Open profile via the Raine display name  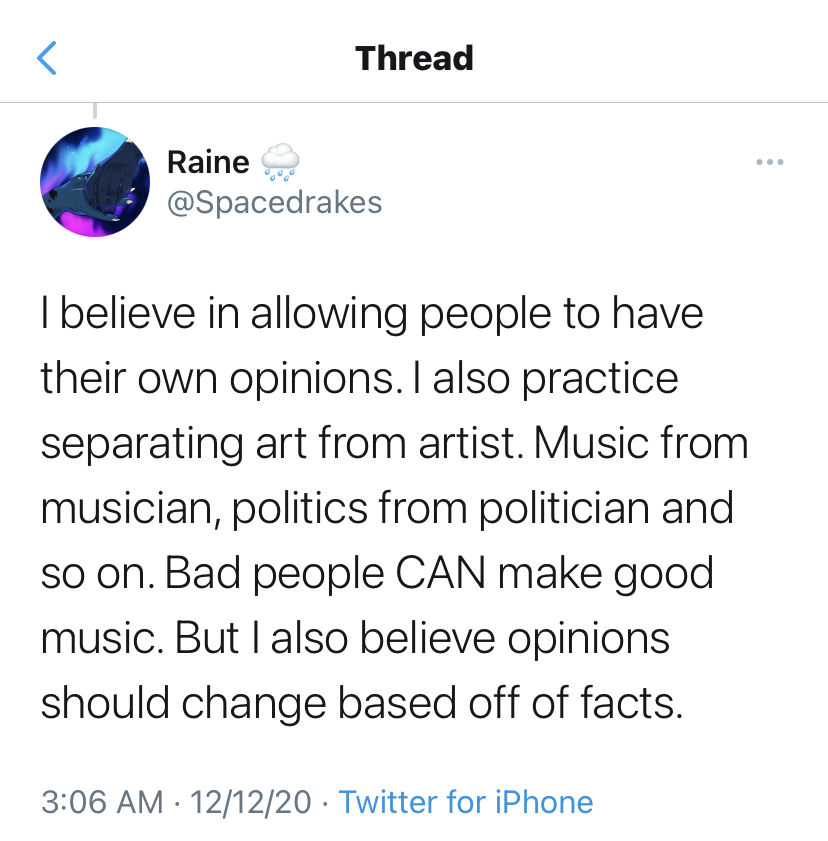208,162
